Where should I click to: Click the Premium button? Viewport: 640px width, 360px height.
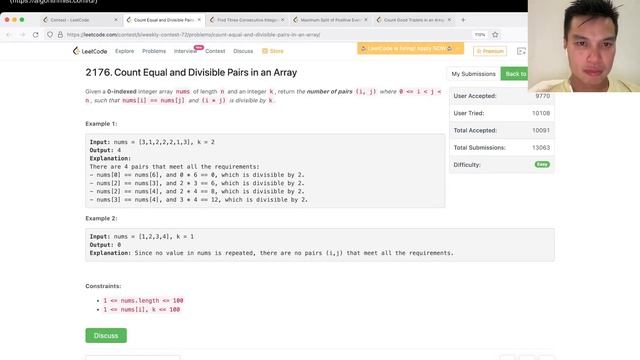tap(490, 51)
